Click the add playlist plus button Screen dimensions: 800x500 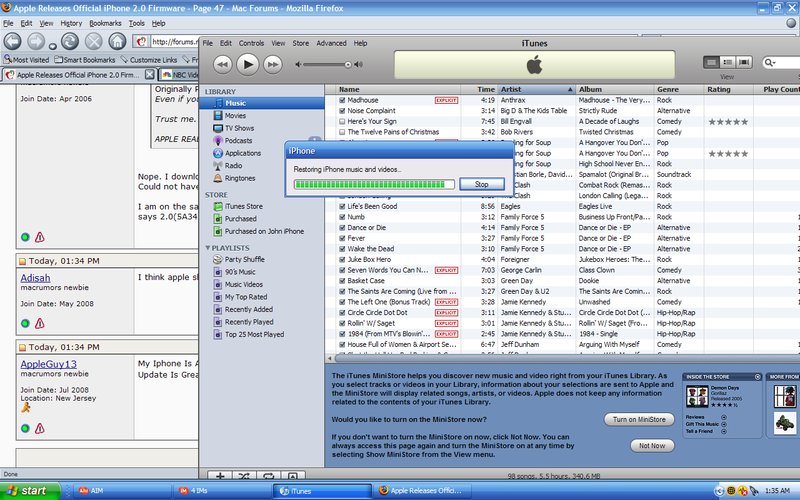point(220,476)
